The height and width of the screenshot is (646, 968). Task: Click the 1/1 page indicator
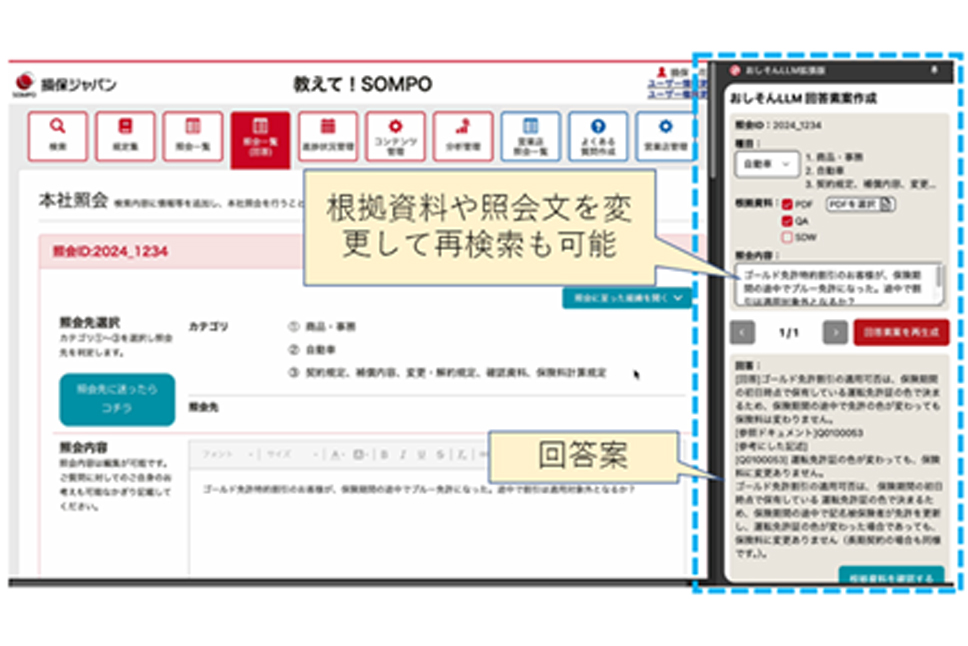pyautogui.click(x=788, y=333)
